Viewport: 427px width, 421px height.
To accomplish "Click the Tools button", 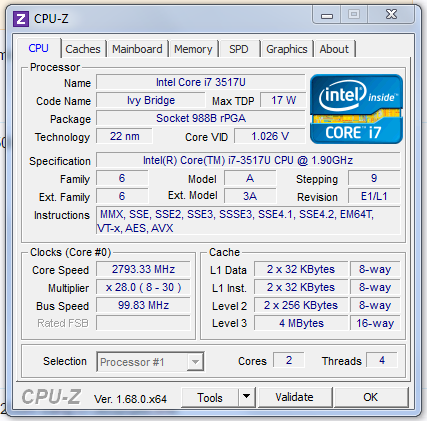I will pos(210,397).
